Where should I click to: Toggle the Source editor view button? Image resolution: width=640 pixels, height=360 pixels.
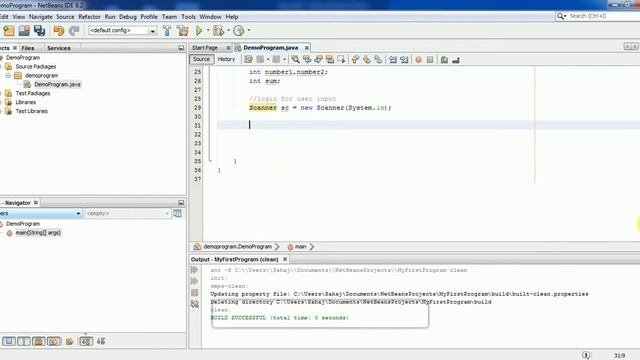pos(201,60)
